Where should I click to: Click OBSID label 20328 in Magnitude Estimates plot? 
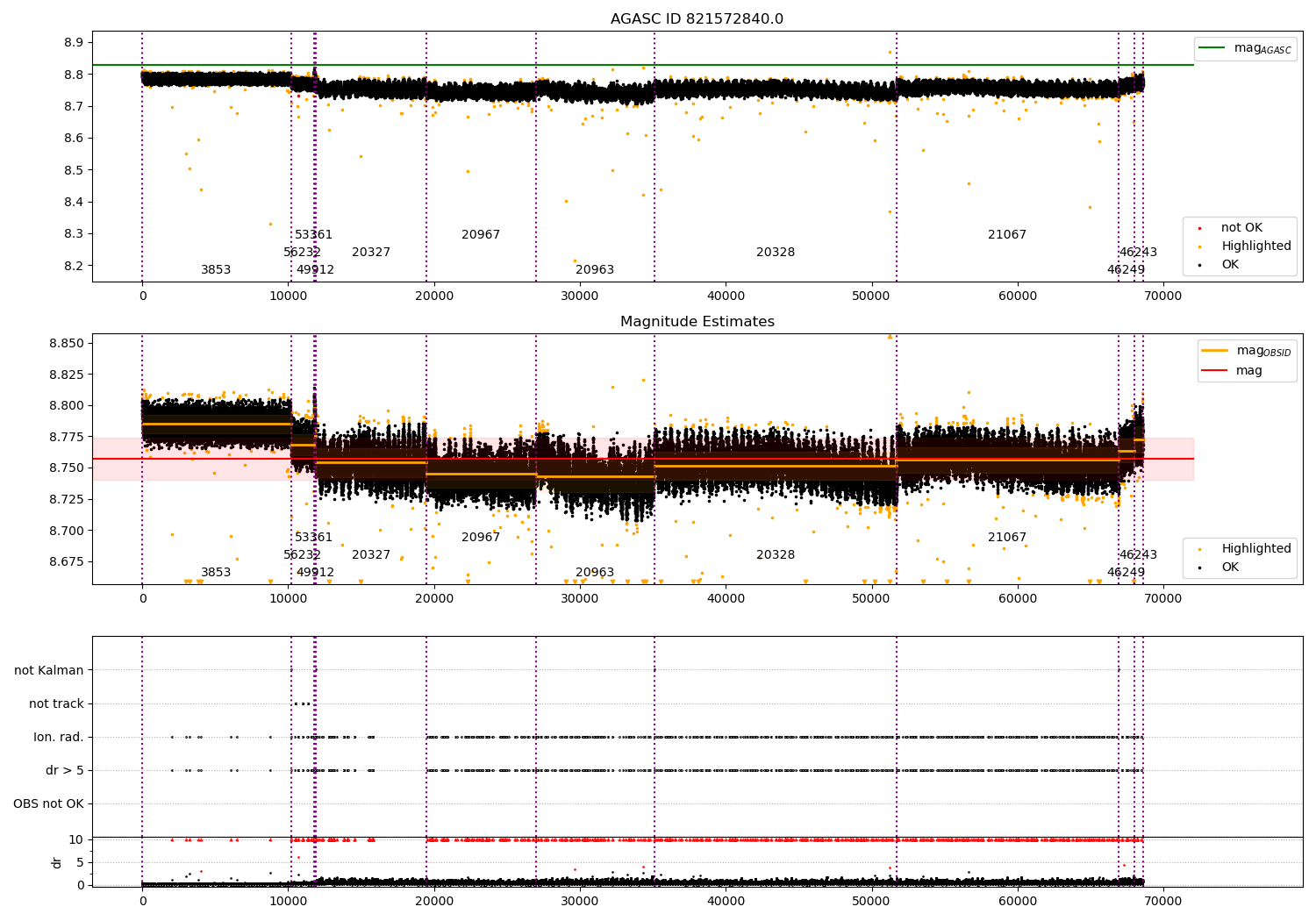click(x=776, y=555)
